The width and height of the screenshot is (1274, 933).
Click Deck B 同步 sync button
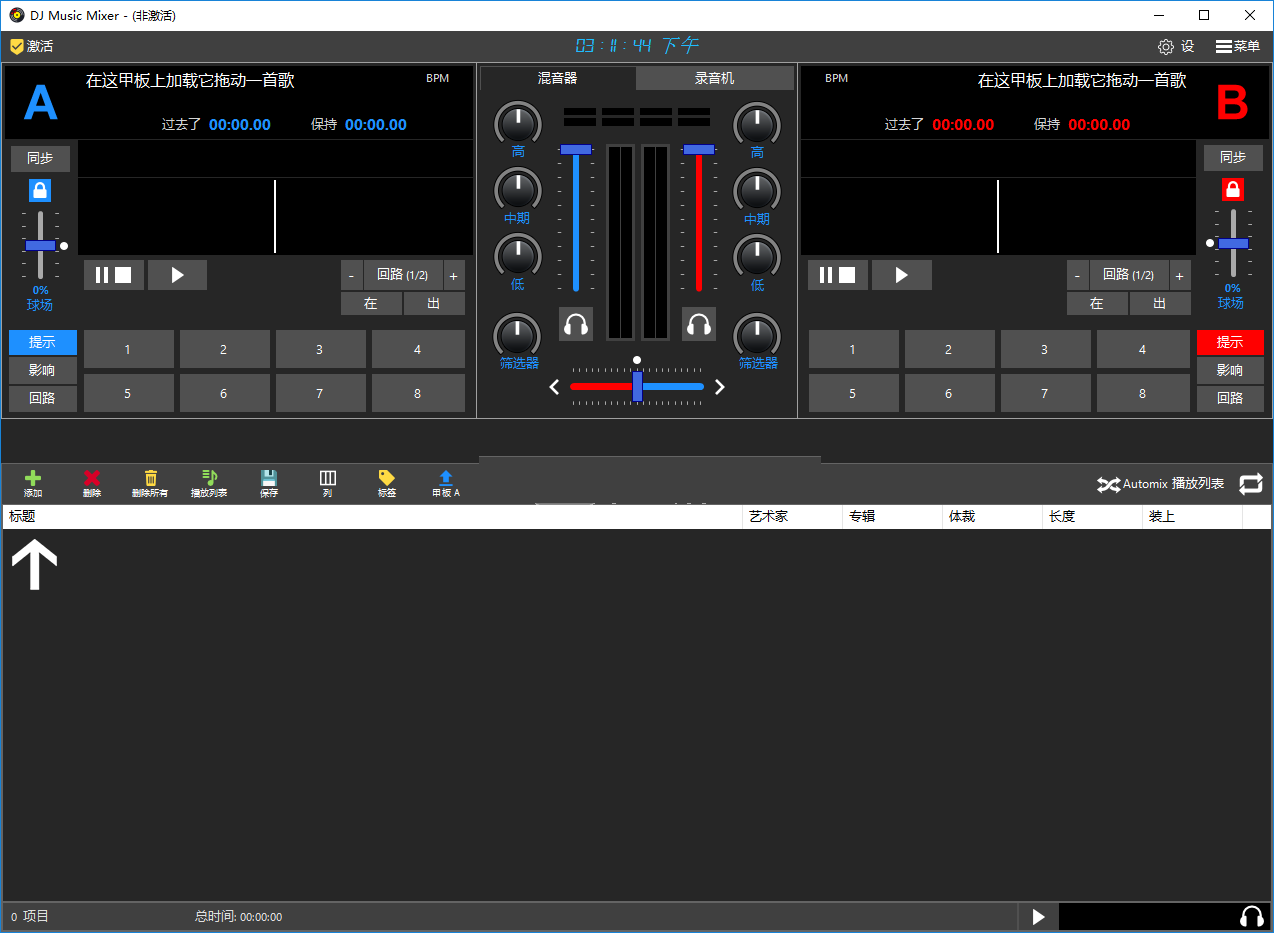[1233, 157]
